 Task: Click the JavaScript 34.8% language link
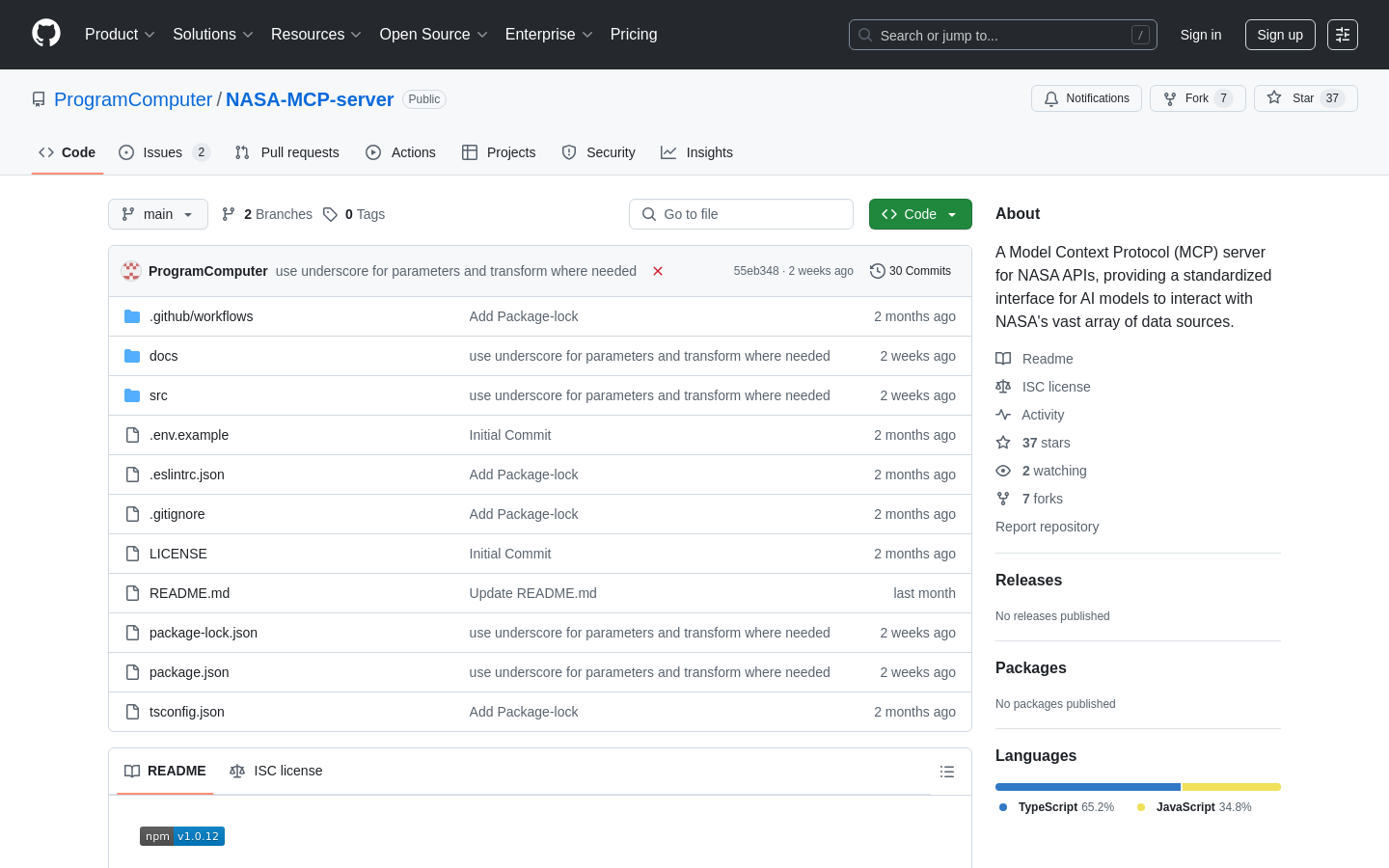click(x=1194, y=807)
